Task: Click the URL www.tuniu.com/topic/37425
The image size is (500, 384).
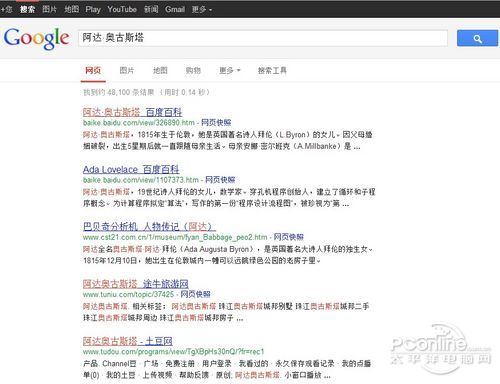Action: pos(128,295)
